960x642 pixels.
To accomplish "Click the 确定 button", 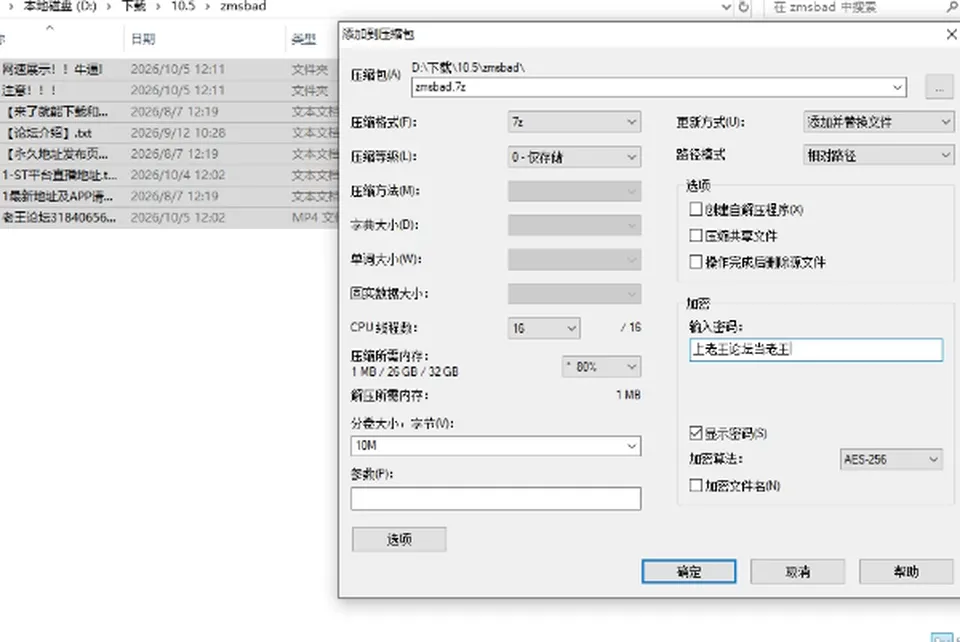I will click(689, 572).
